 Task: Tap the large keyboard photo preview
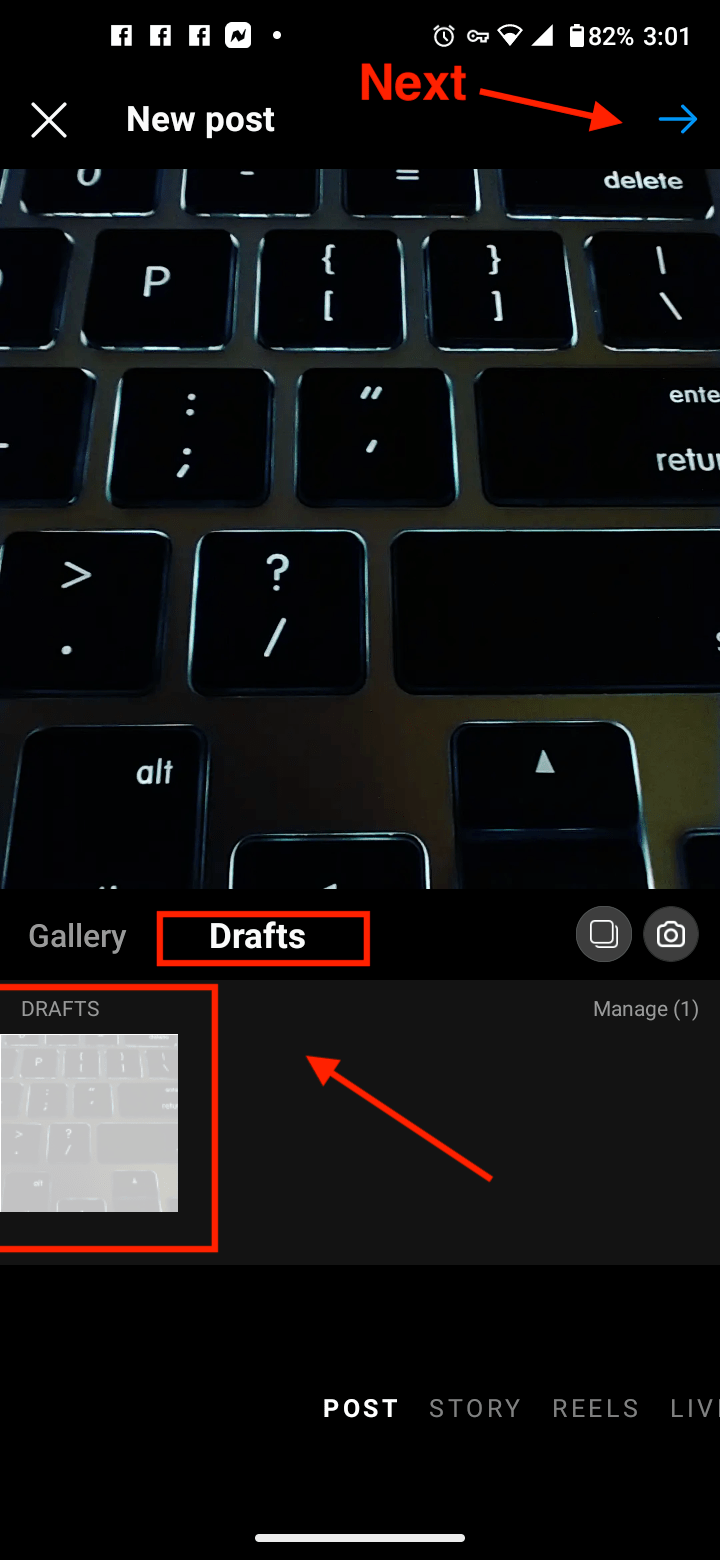pyautogui.click(x=360, y=528)
